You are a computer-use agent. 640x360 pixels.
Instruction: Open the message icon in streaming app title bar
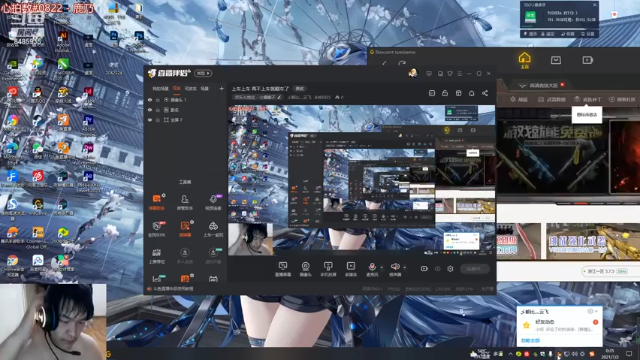coord(429,73)
